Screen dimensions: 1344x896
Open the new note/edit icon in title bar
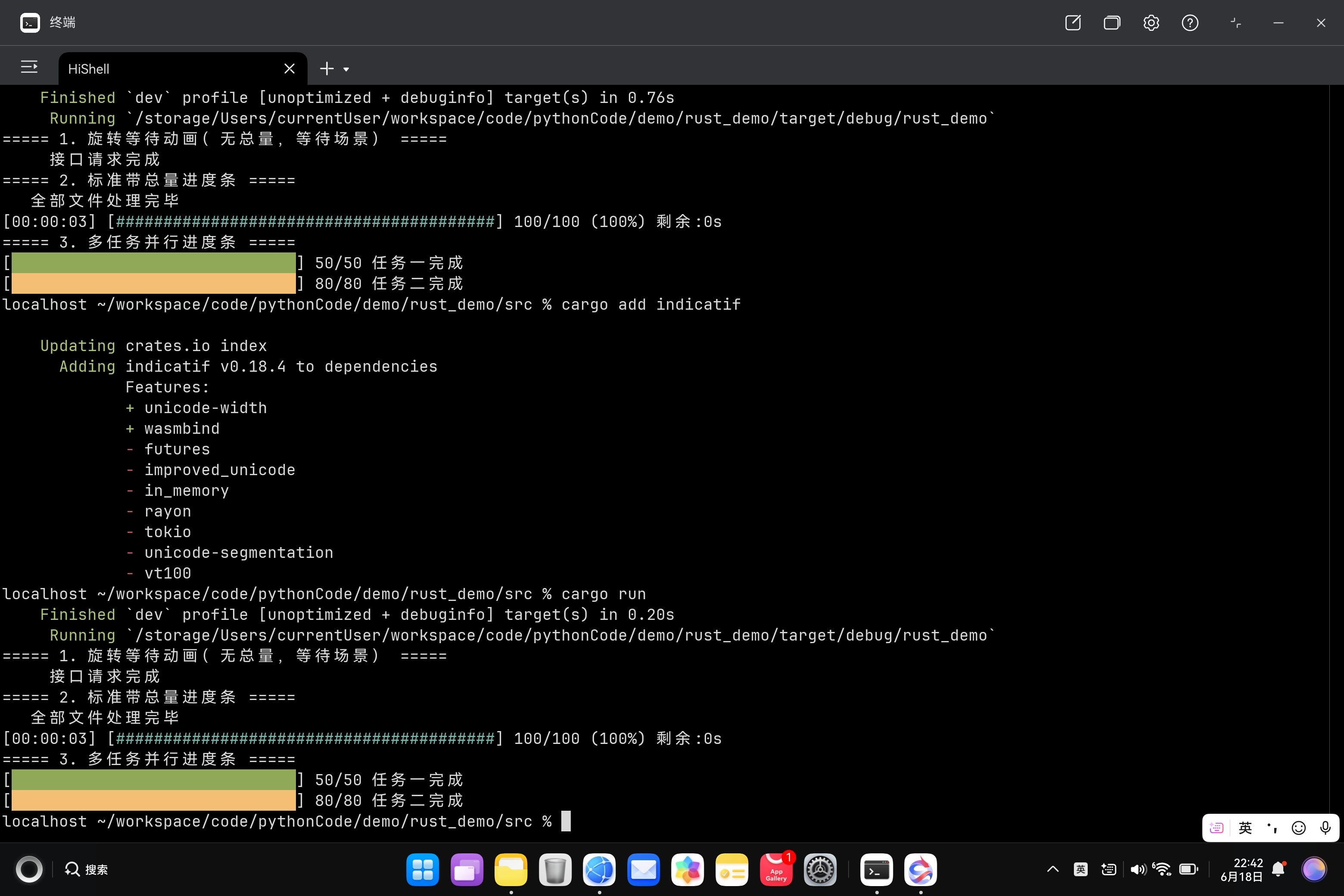point(1073,23)
